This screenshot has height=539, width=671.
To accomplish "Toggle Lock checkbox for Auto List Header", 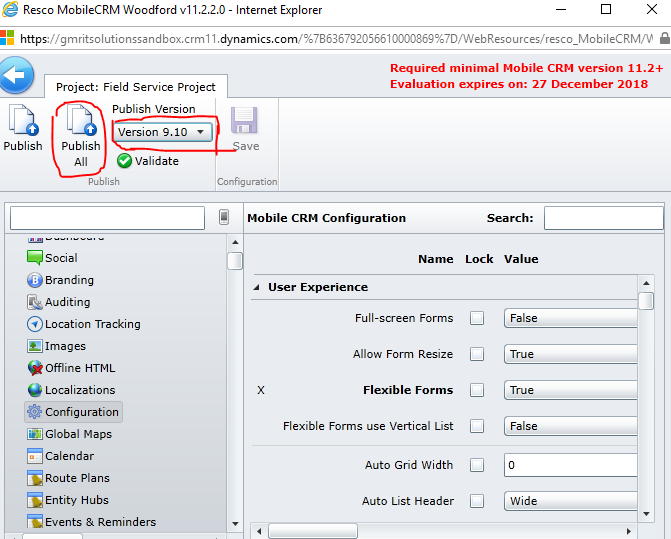I will (477, 501).
